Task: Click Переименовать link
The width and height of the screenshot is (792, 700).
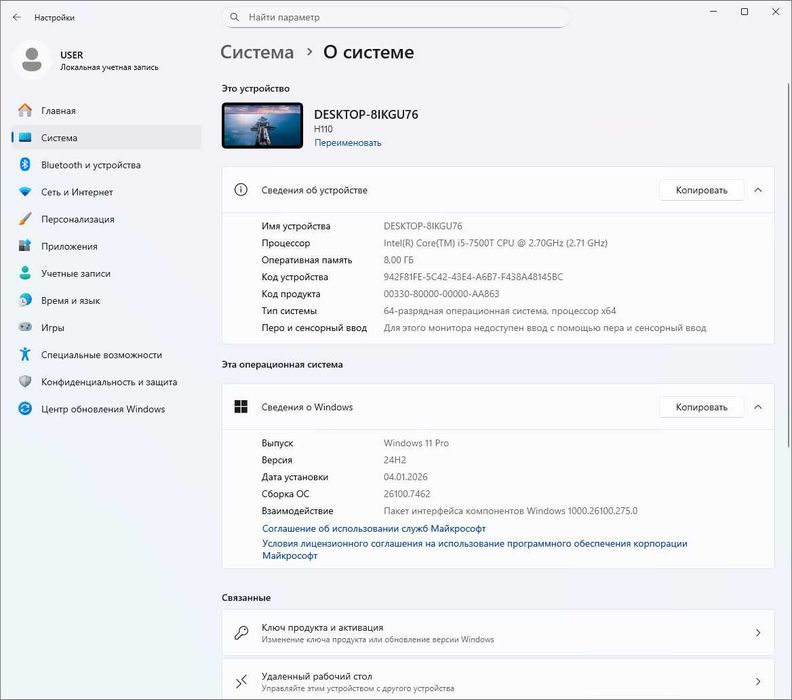Action: [x=348, y=143]
